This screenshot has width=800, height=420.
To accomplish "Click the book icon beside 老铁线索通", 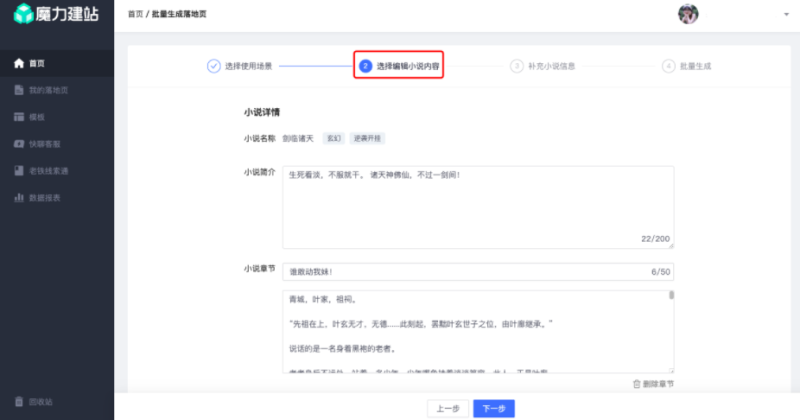I will (19, 170).
